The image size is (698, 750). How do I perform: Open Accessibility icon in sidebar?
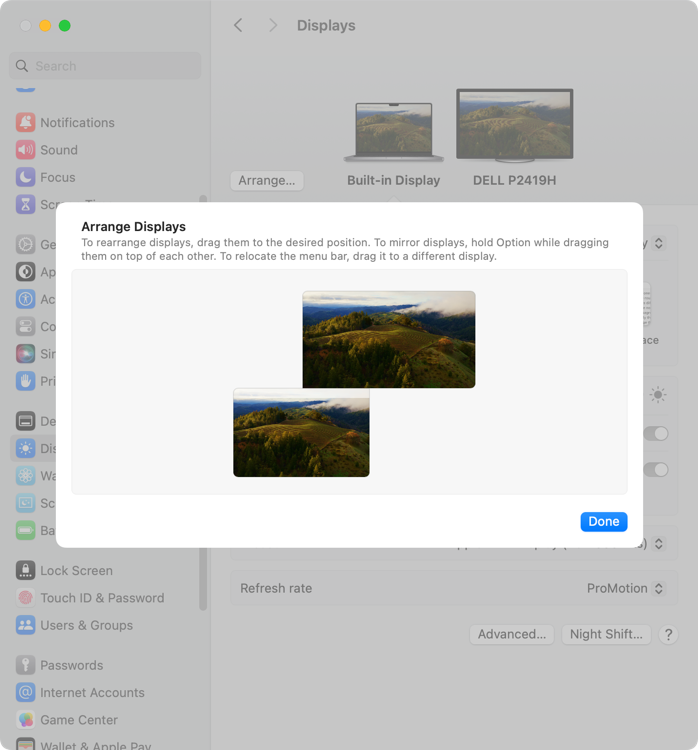[25, 299]
